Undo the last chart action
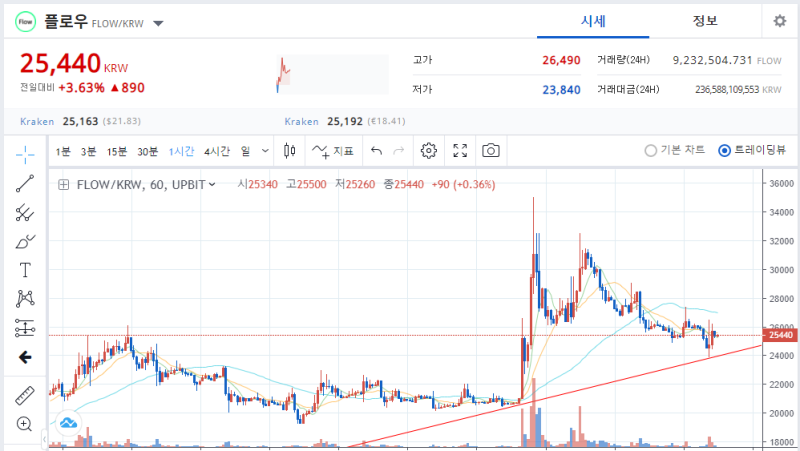Screen dimensions: 800x451 click(x=376, y=151)
